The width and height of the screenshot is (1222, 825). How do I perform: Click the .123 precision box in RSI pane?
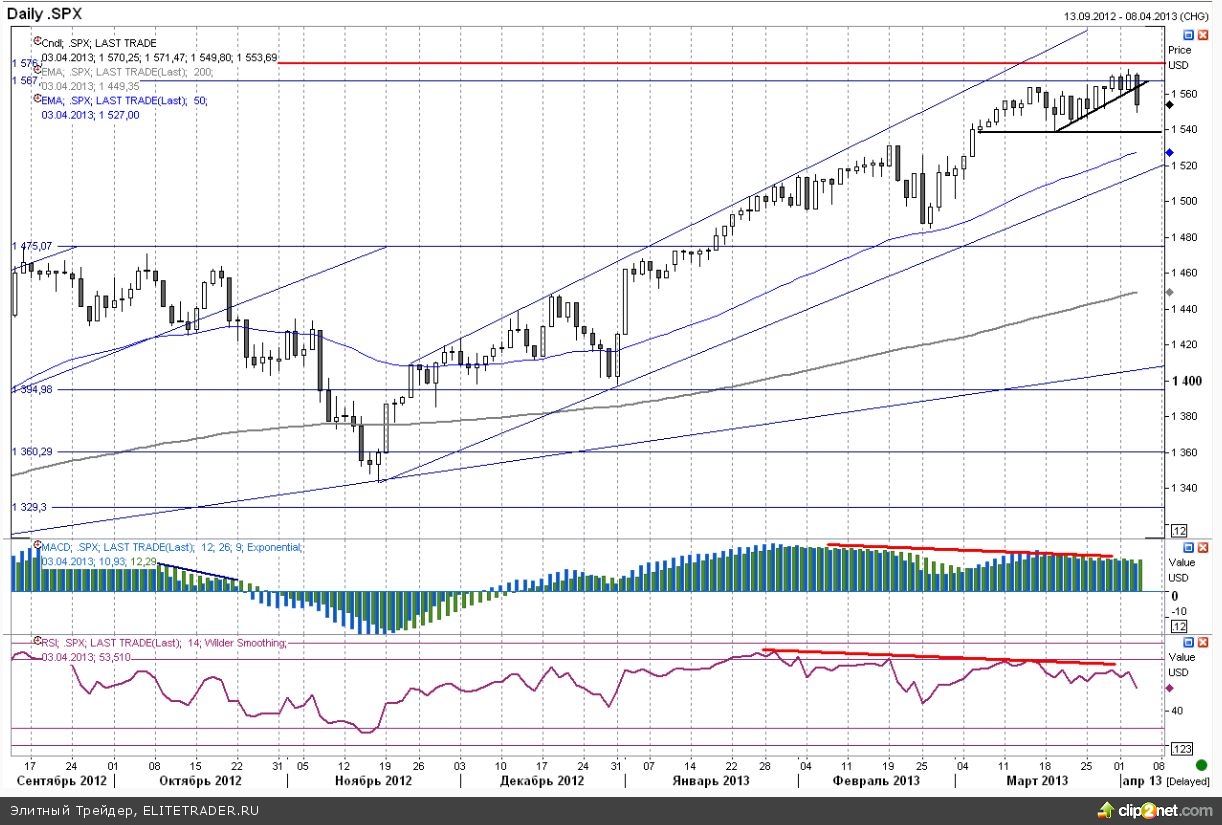[x=1181, y=748]
